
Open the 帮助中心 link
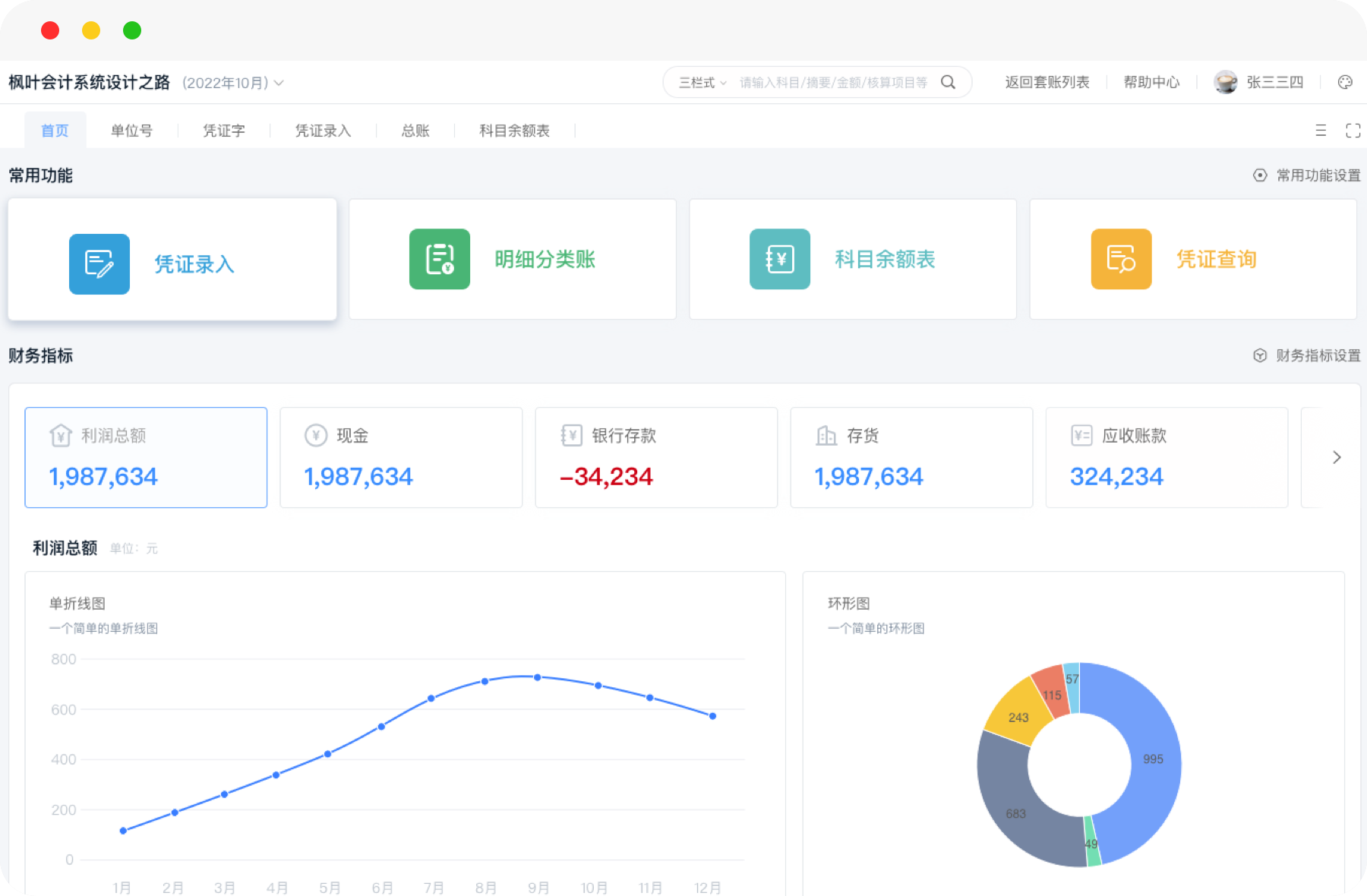click(1152, 82)
